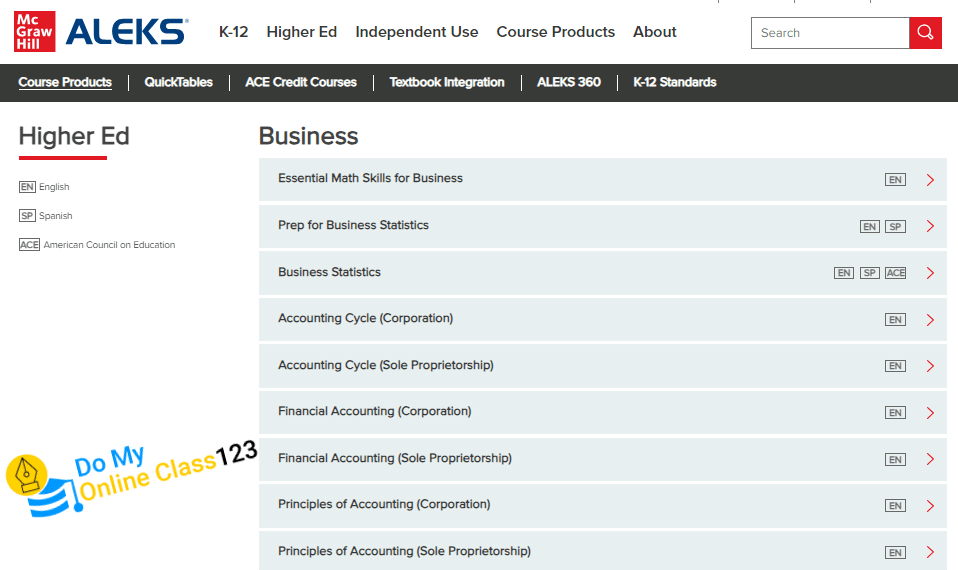
Task: Click EN badge on Financial Accounting (Sole Proprietorship) row
Action: point(895,459)
